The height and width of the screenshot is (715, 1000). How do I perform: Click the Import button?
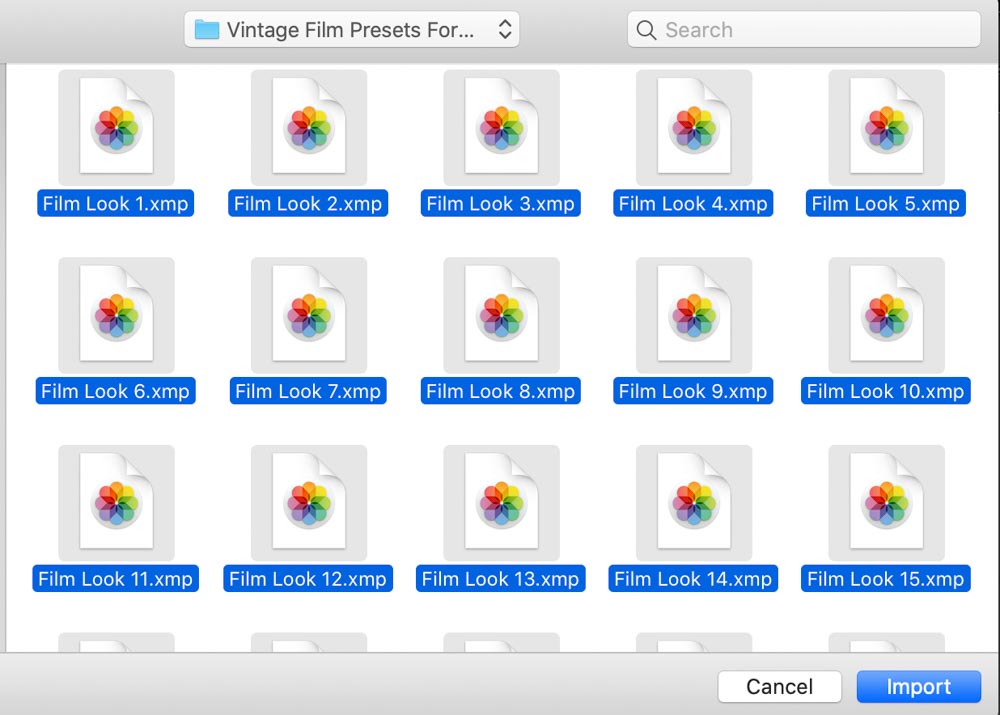[918, 686]
